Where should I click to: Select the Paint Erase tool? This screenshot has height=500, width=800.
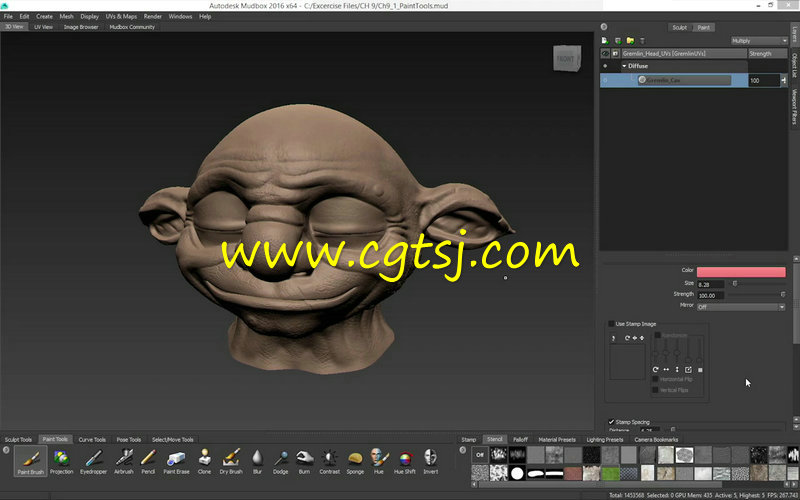(x=176, y=461)
